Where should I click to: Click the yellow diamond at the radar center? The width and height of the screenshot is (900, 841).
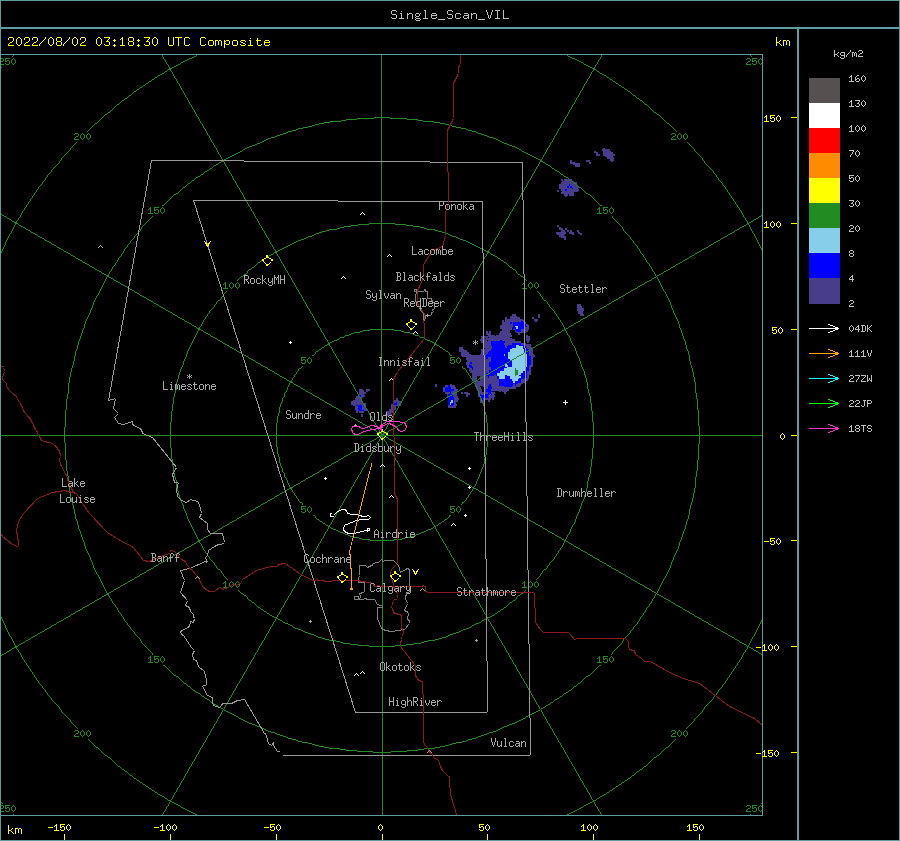(382, 435)
